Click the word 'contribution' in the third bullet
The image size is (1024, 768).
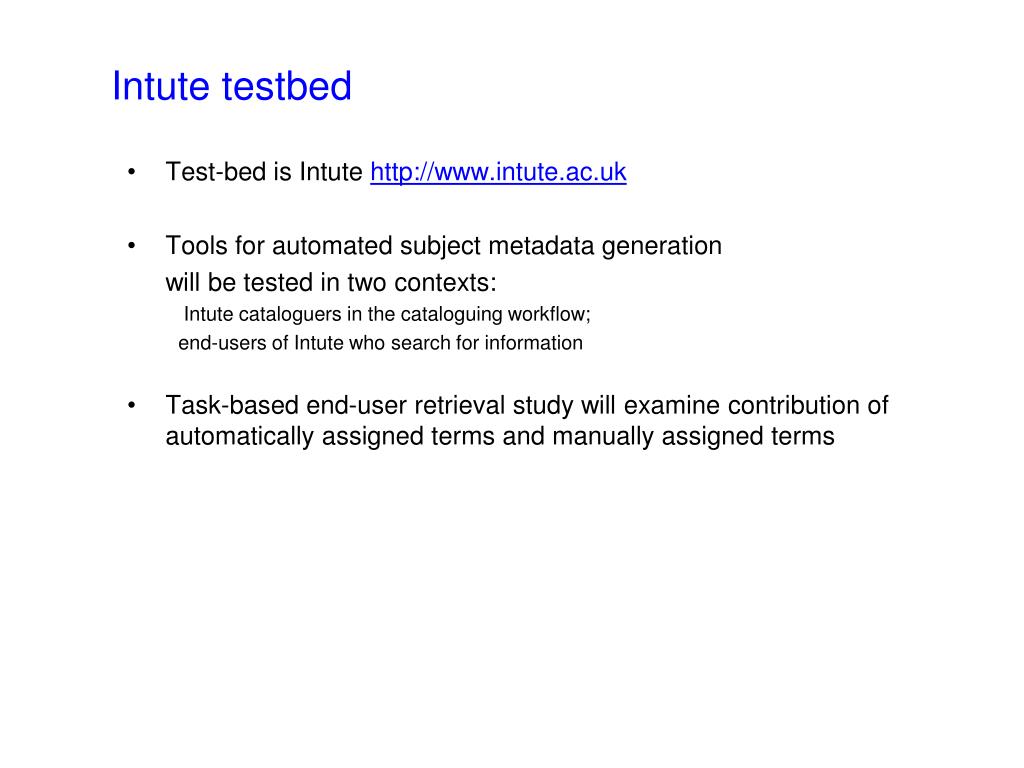[794, 406]
